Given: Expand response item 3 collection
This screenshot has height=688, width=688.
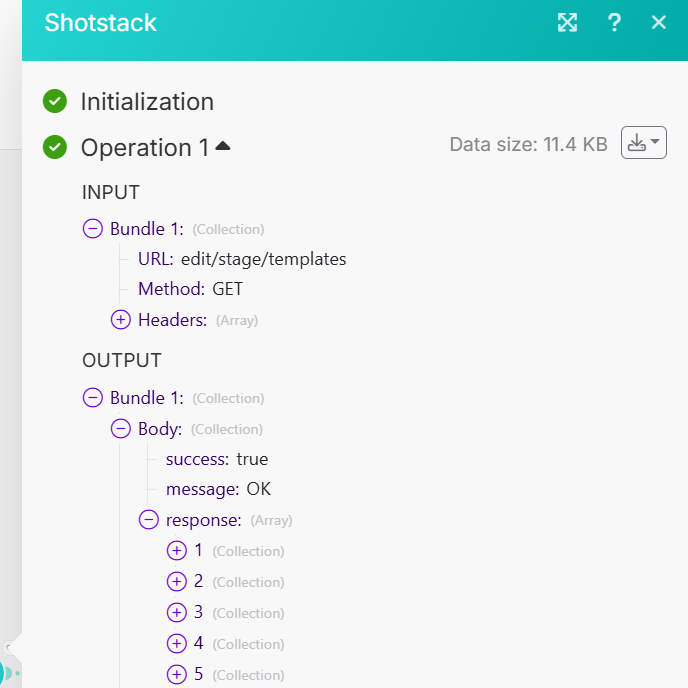Looking at the screenshot, I should click(x=177, y=613).
